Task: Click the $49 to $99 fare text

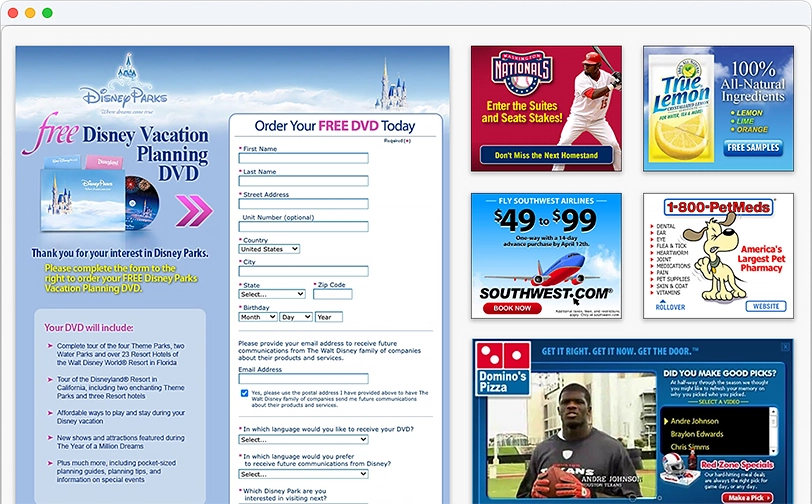Action: pyautogui.click(x=545, y=220)
